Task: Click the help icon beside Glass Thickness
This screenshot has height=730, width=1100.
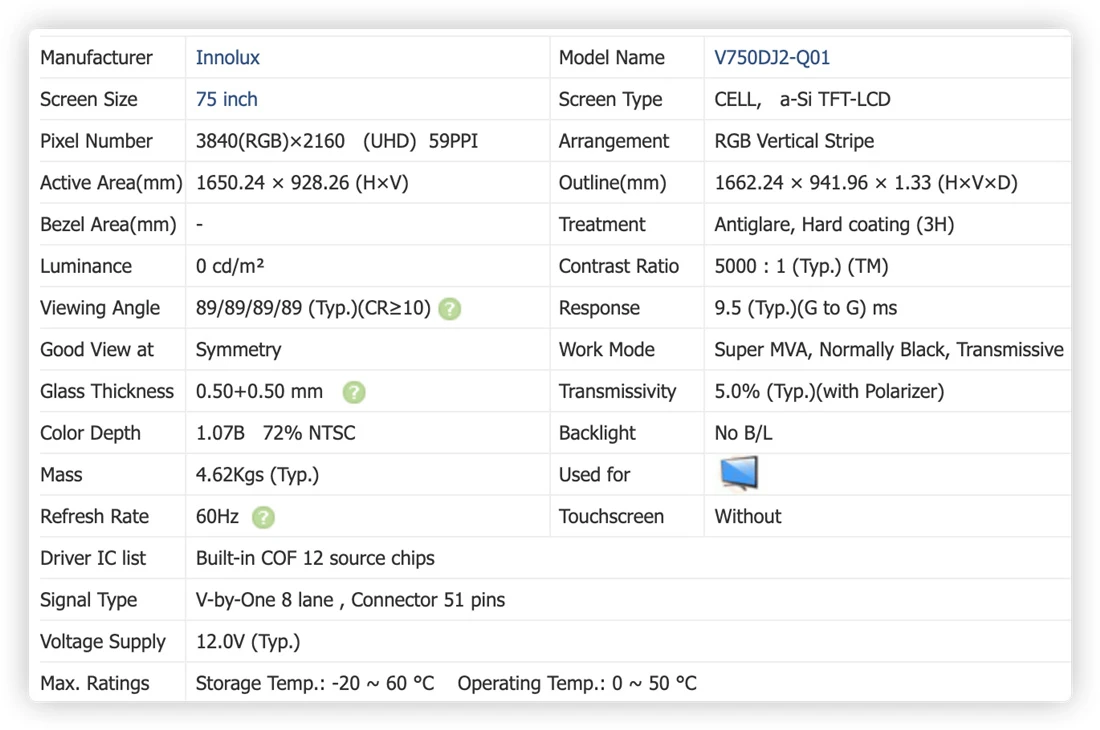Action: (354, 392)
